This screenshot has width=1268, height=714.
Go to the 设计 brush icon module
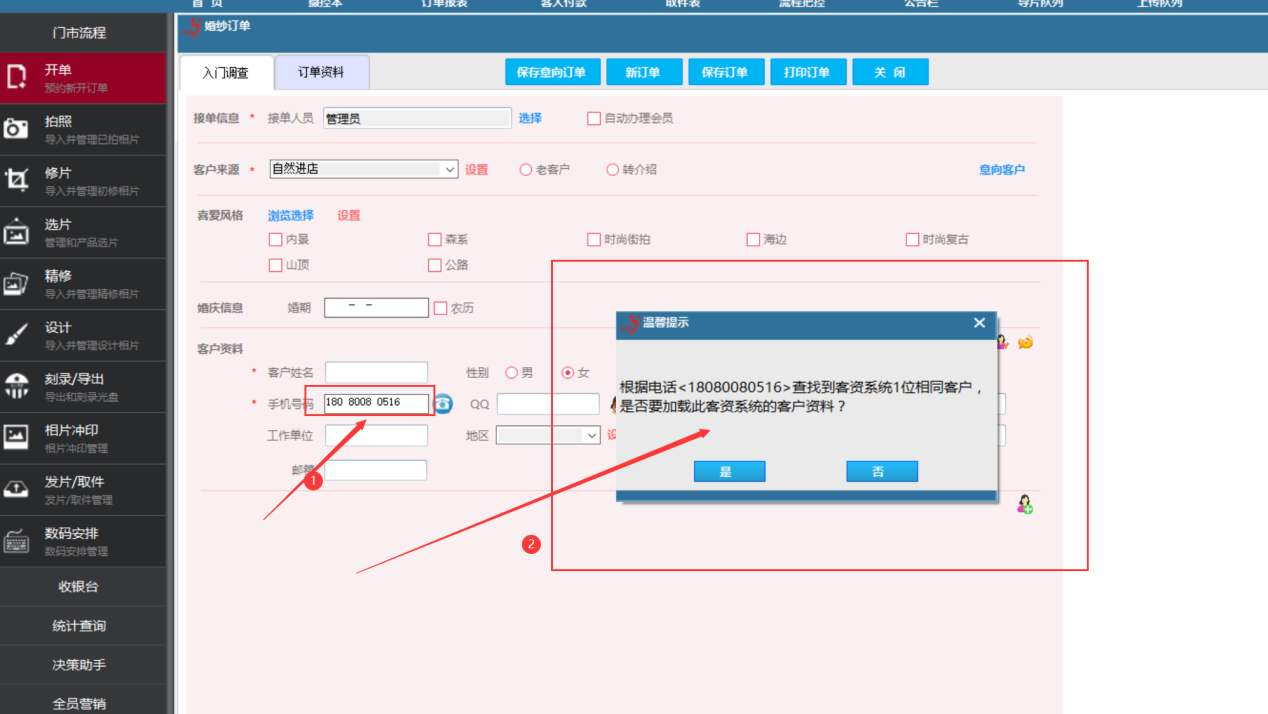(17, 335)
